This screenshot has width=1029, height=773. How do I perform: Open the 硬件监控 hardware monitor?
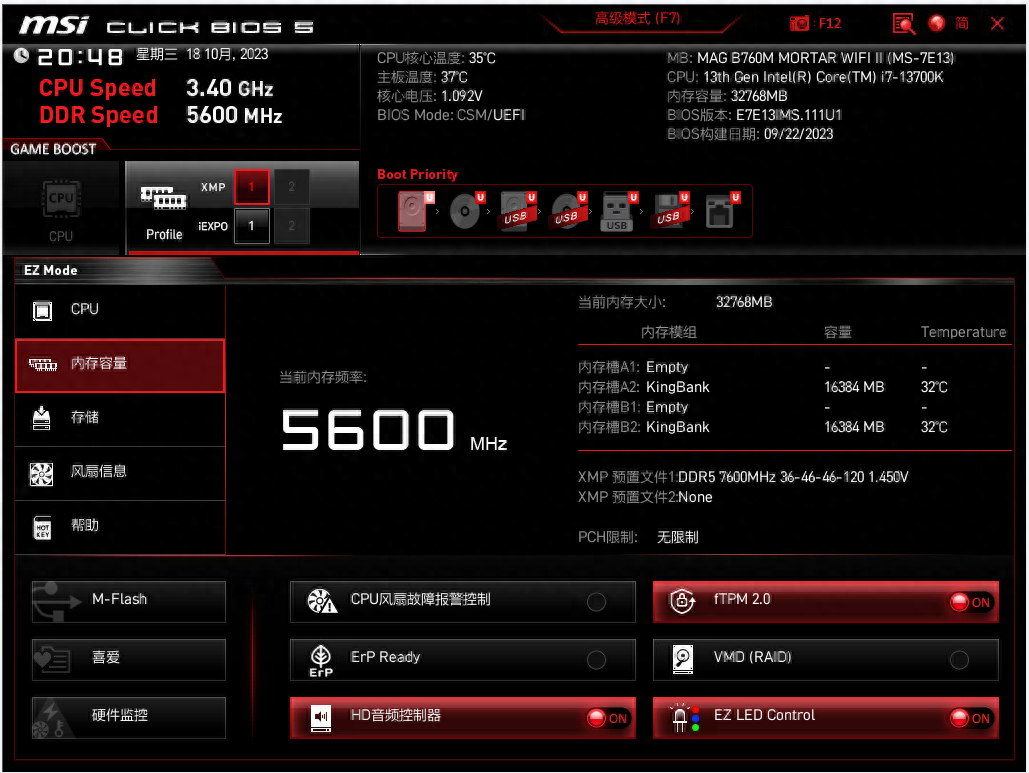pyautogui.click(x=129, y=717)
